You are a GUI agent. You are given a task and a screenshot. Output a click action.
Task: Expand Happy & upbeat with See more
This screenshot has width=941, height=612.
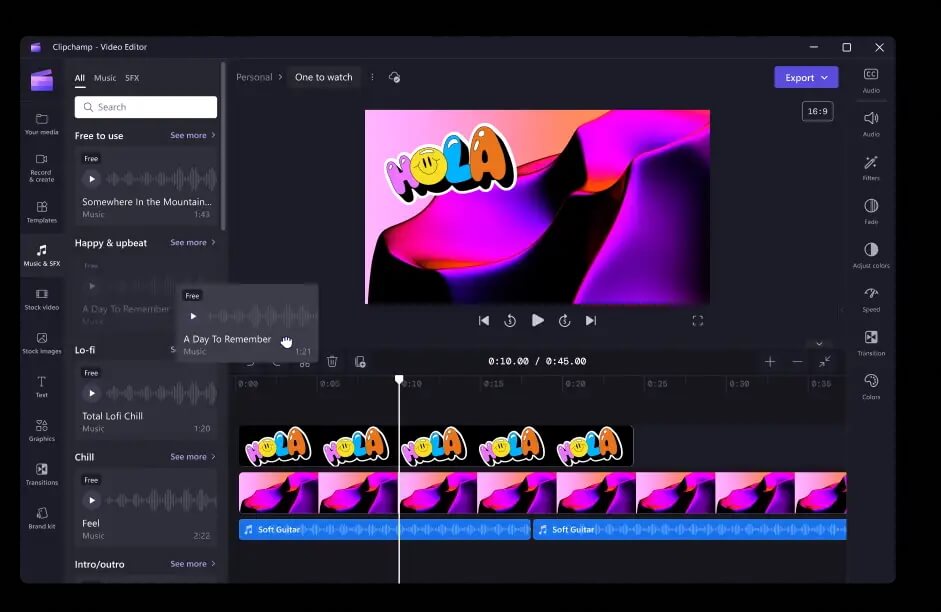(x=193, y=242)
